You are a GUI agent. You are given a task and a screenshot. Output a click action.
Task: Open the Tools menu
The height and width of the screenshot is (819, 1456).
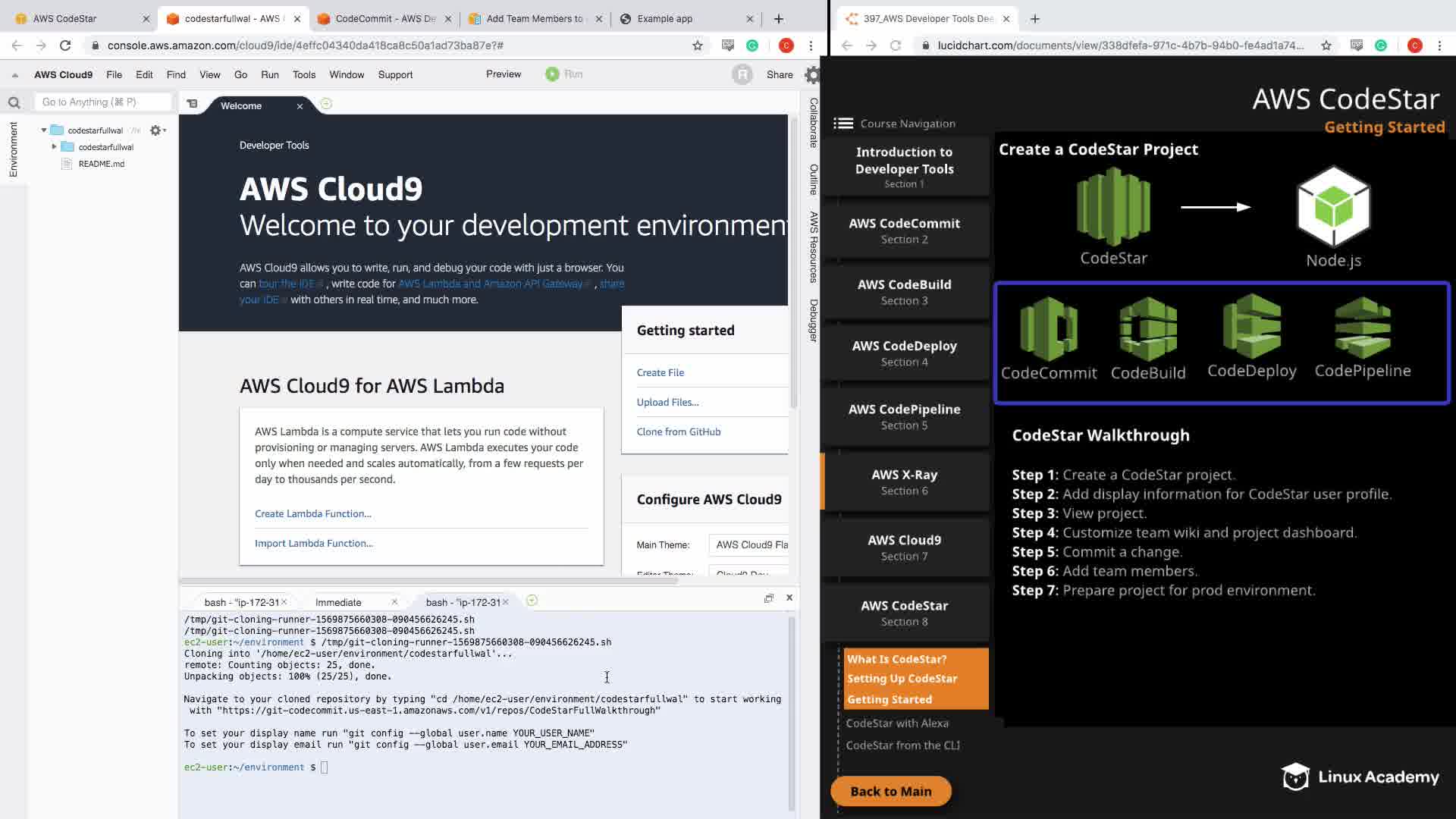[303, 74]
